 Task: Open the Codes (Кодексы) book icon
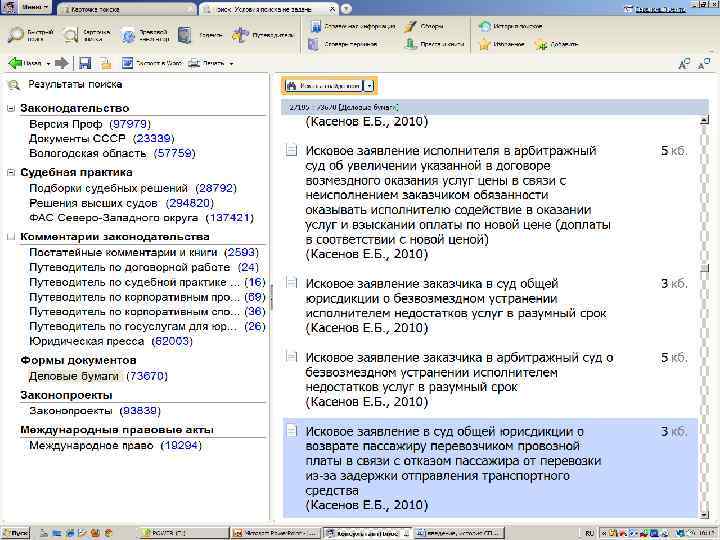[x=185, y=35]
